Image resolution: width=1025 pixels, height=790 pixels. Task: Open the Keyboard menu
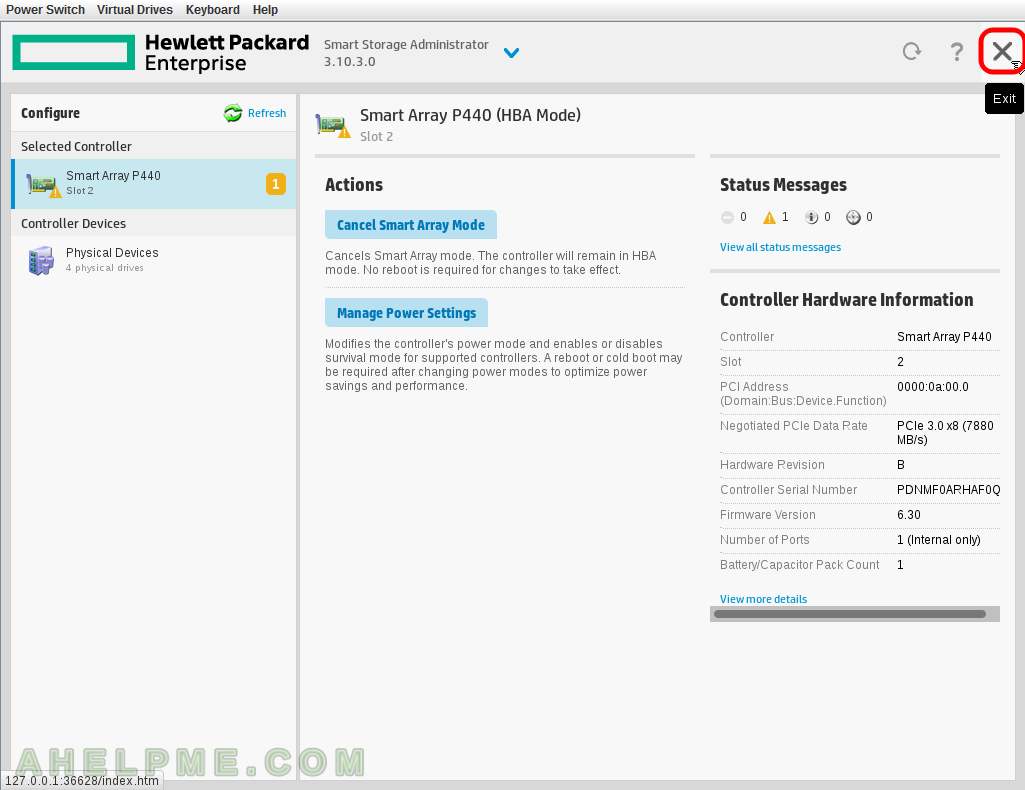[x=212, y=10]
